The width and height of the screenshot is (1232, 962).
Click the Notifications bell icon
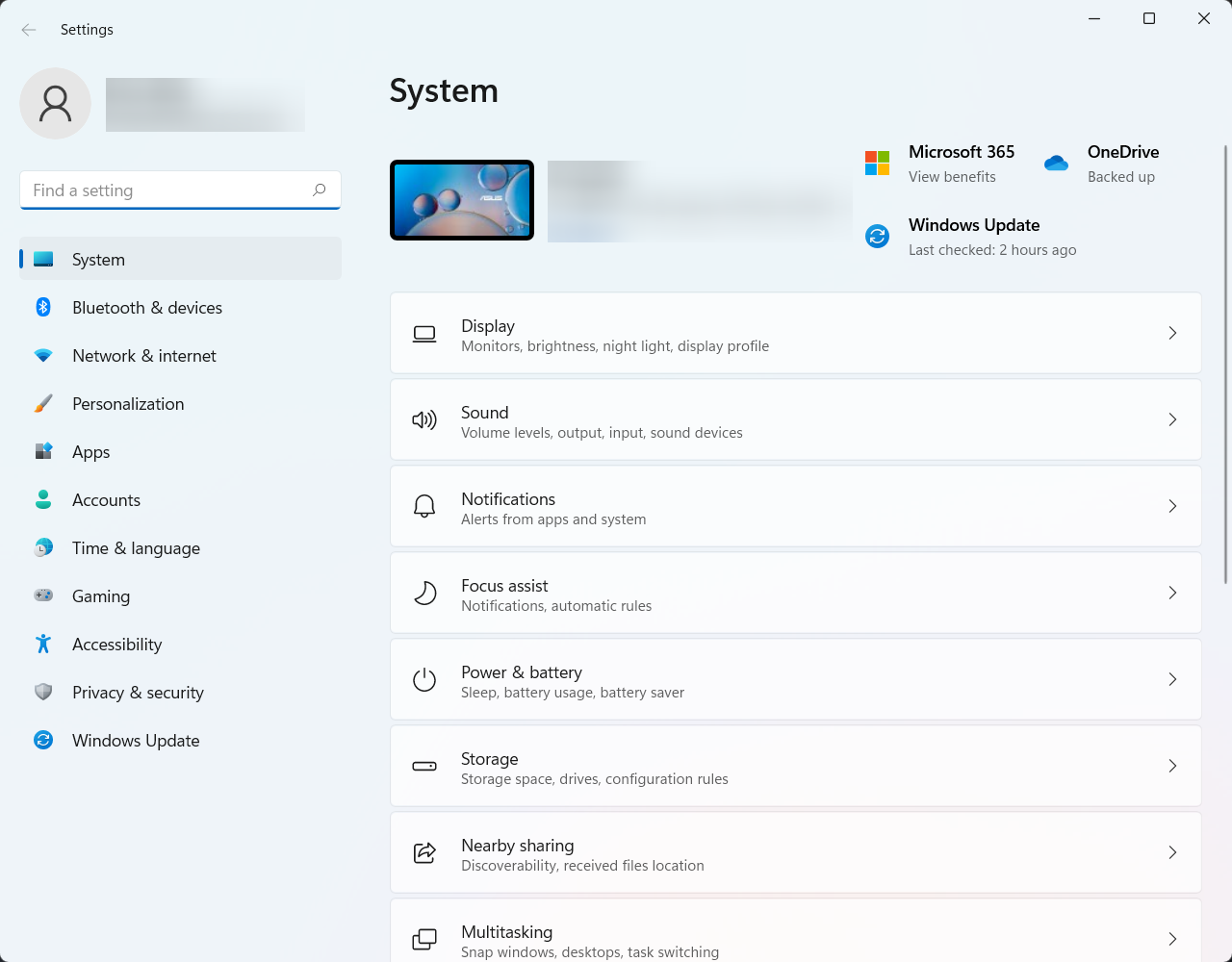point(424,506)
